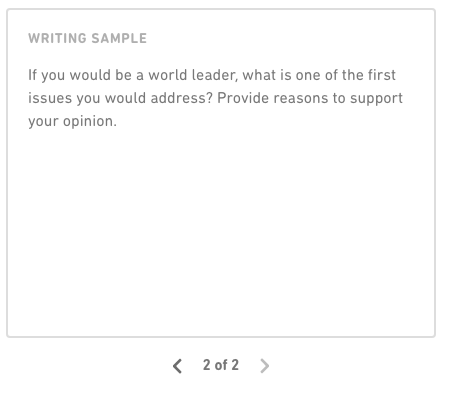The width and height of the screenshot is (459, 398).
Task: Click the number 2 before 'of'
Action: coord(207,365)
